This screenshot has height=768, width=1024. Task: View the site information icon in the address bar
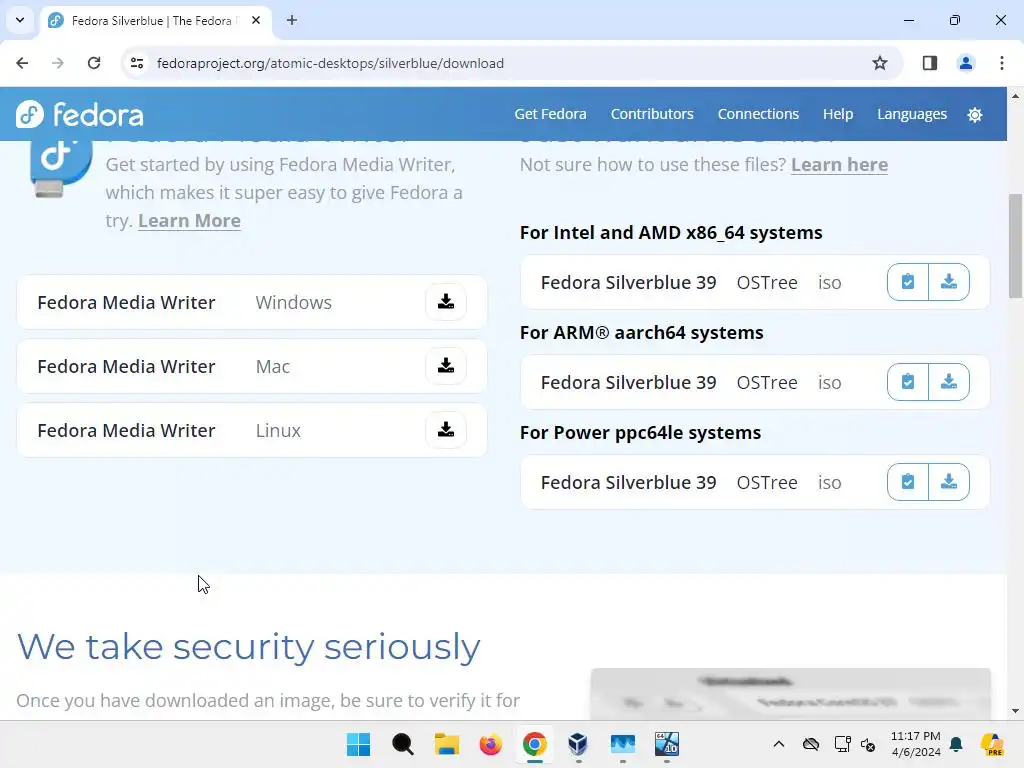tap(137, 63)
